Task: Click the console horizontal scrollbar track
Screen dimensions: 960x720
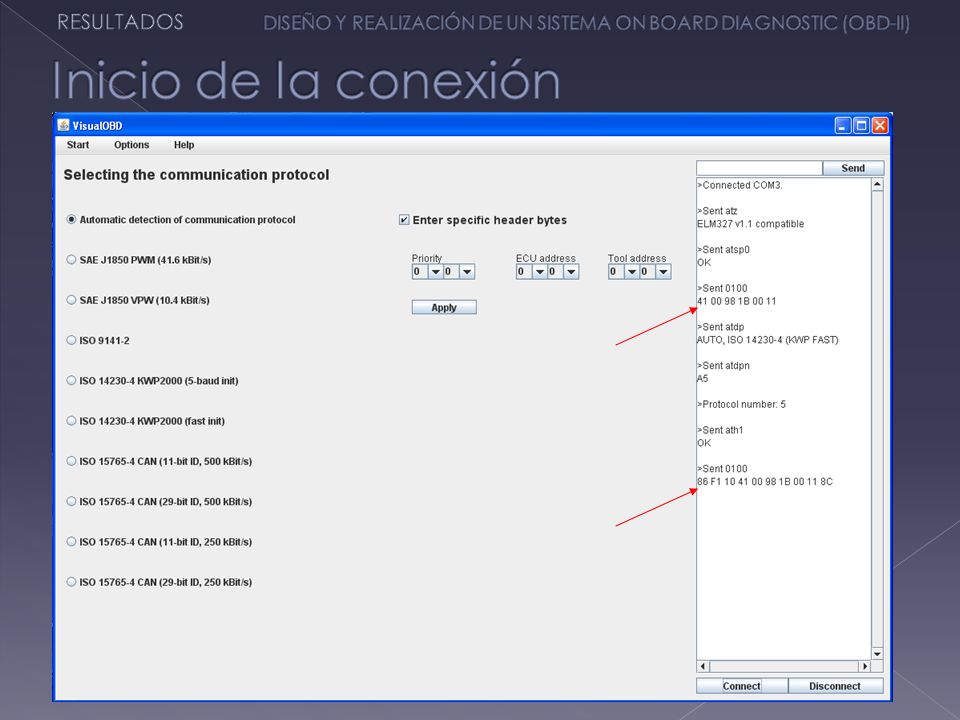Action: click(x=784, y=666)
